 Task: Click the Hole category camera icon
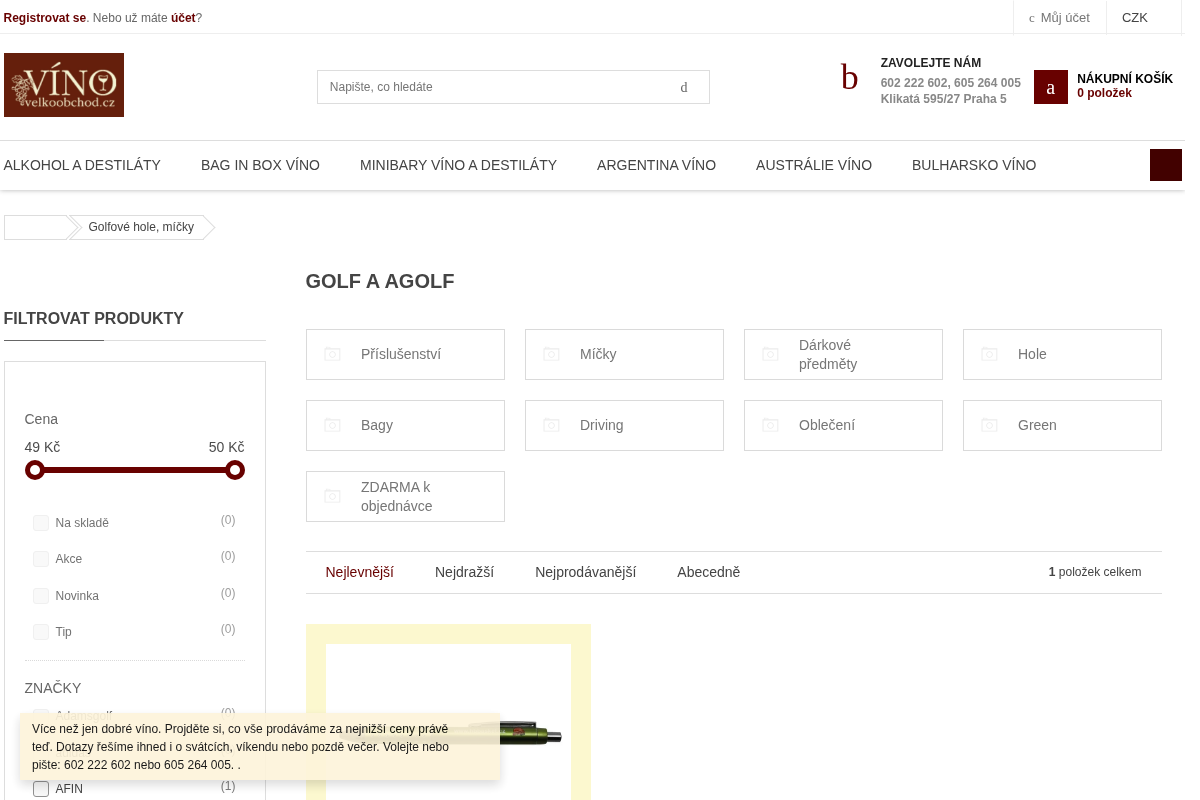click(990, 354)
